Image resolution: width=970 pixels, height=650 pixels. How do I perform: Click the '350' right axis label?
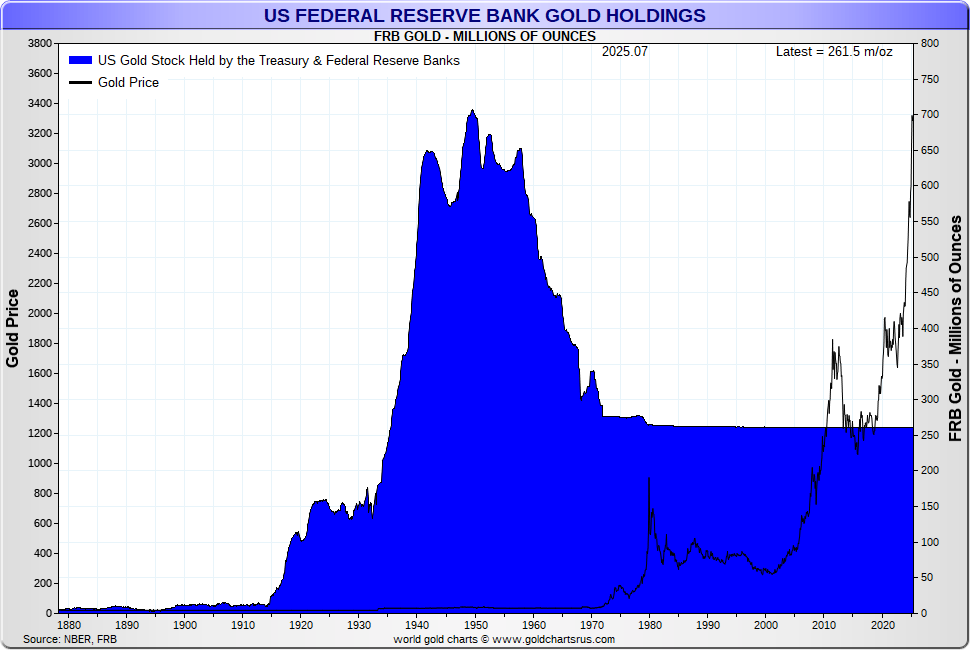(930, 364)
